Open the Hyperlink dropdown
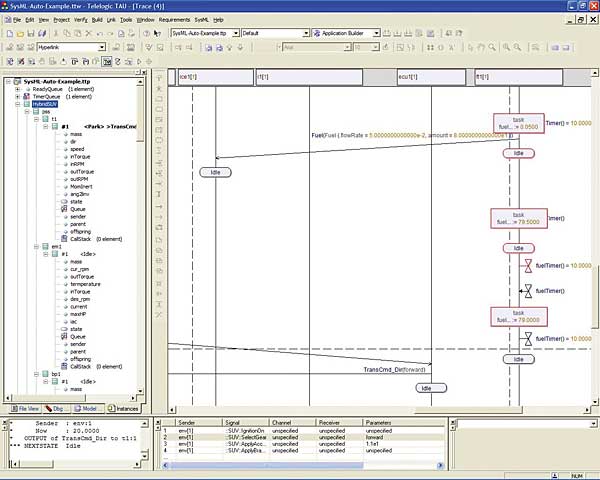The image size is (600, 480). click(x=102, y=47)
